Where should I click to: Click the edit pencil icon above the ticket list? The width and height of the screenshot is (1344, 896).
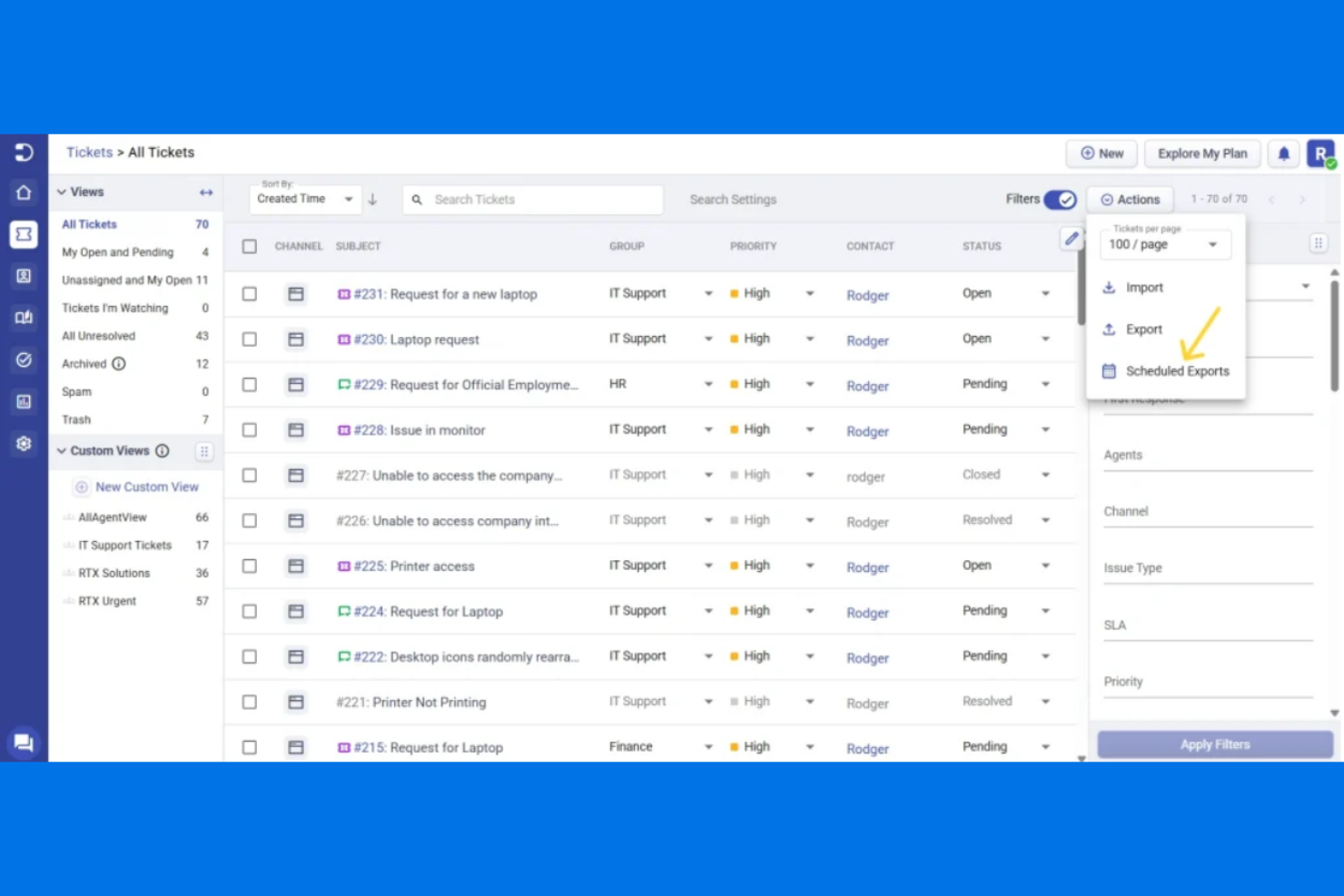click(x=1072, y=238)
